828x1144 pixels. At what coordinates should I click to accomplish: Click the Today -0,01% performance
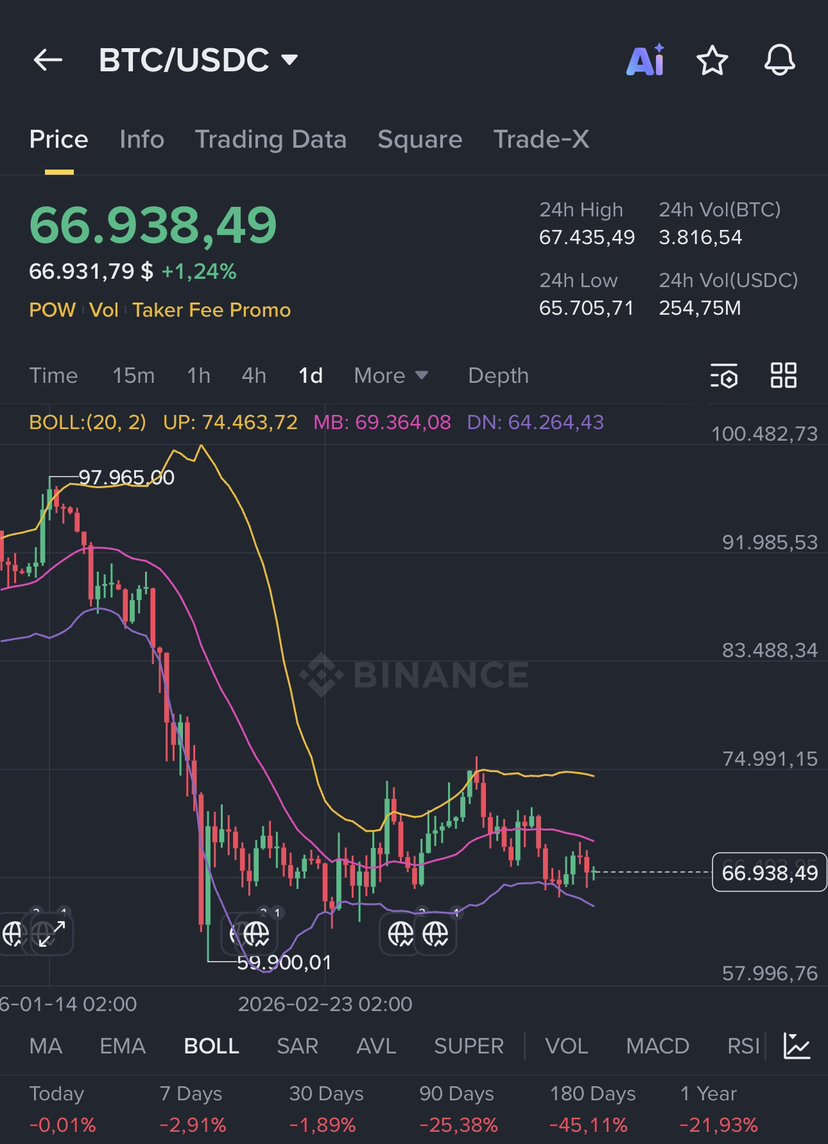point(62,1109)
